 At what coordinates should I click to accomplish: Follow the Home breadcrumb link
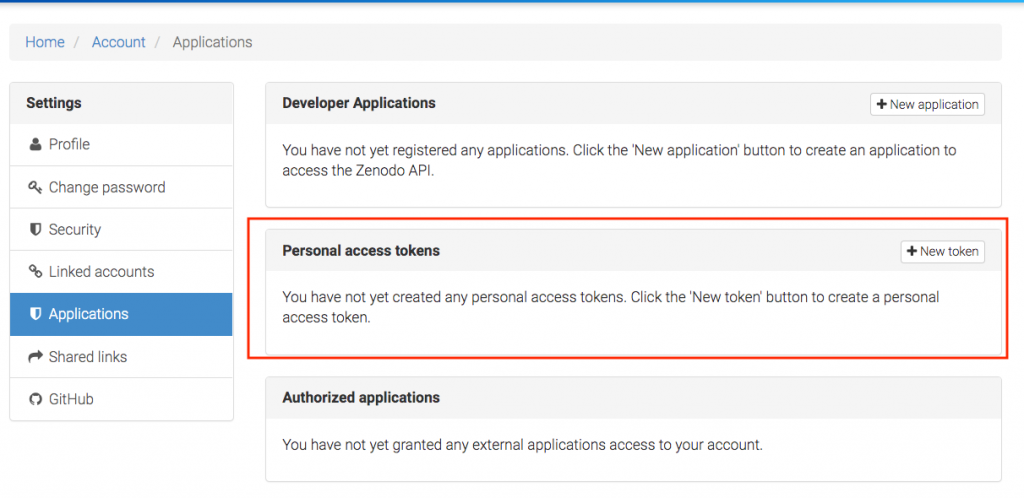[x=45, y=42]
